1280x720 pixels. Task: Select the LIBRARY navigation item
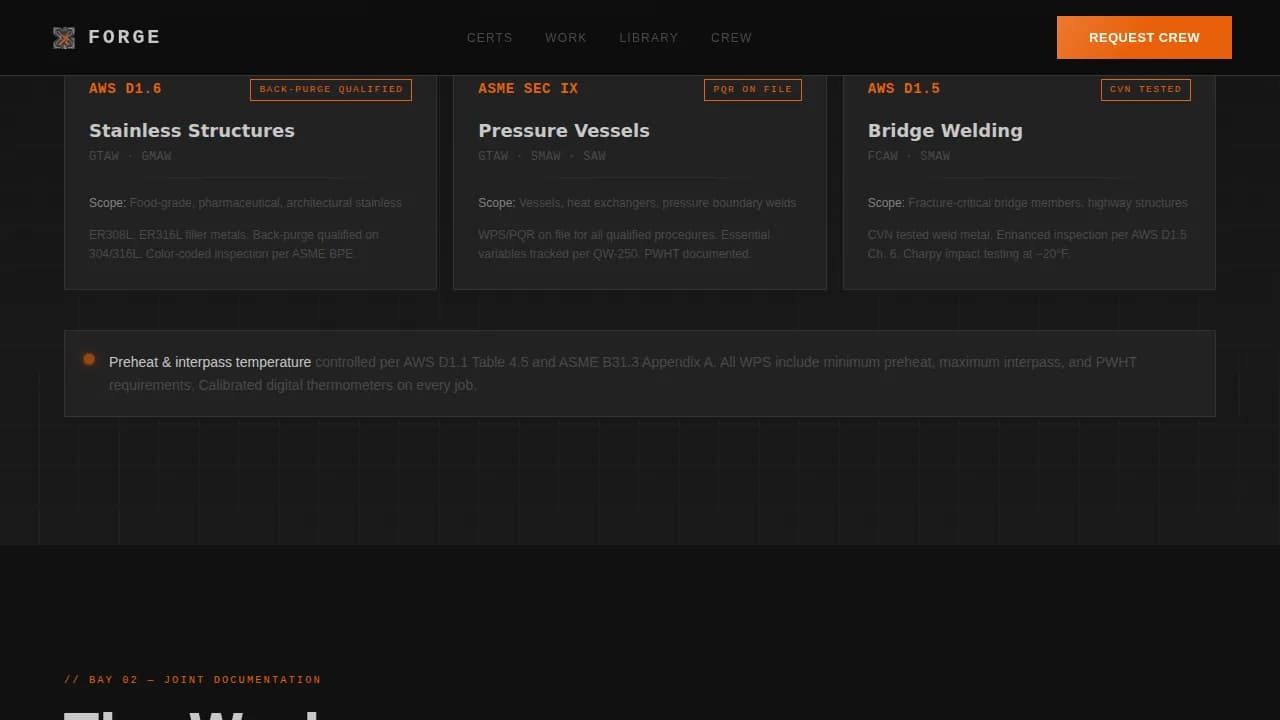[x=648, y=37]
